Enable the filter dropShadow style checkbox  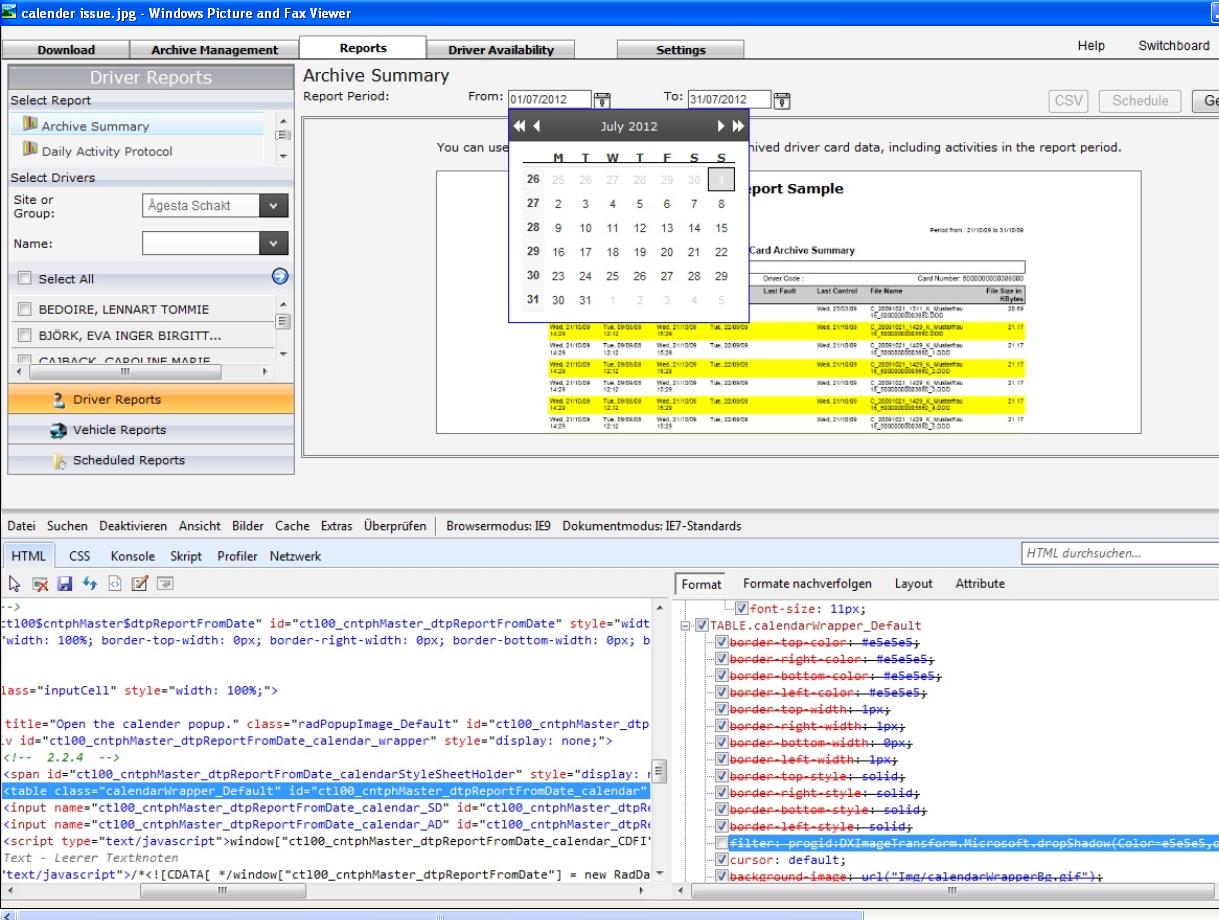(x=723, y=843)
